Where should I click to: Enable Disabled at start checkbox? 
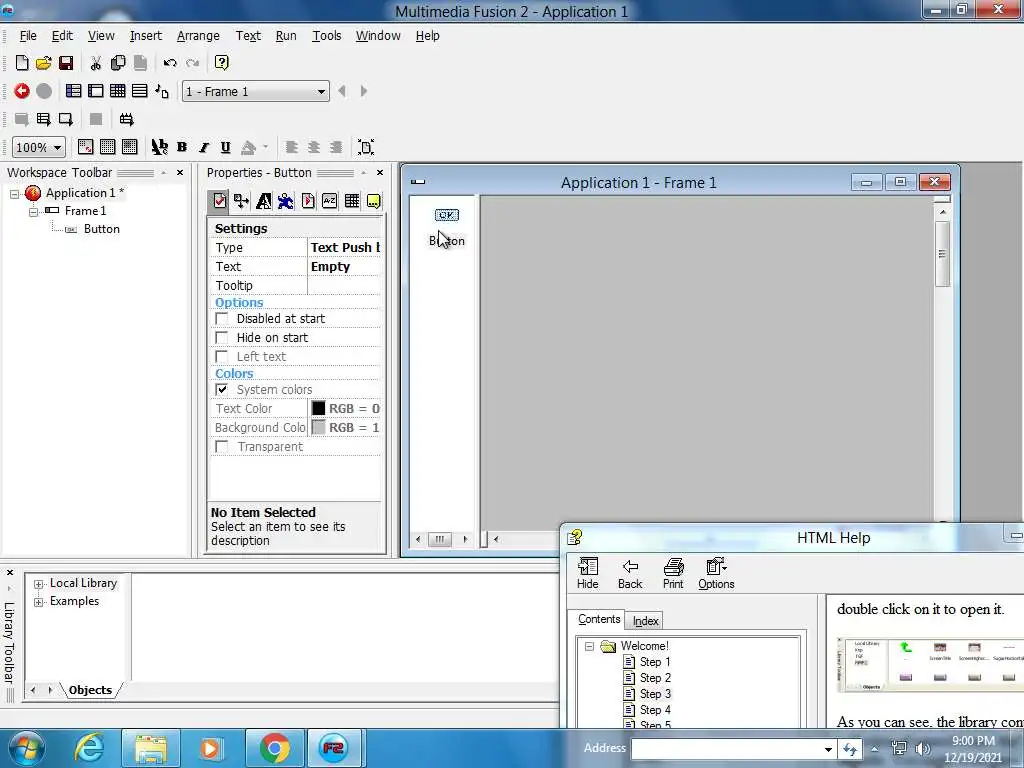pos(222,319)
